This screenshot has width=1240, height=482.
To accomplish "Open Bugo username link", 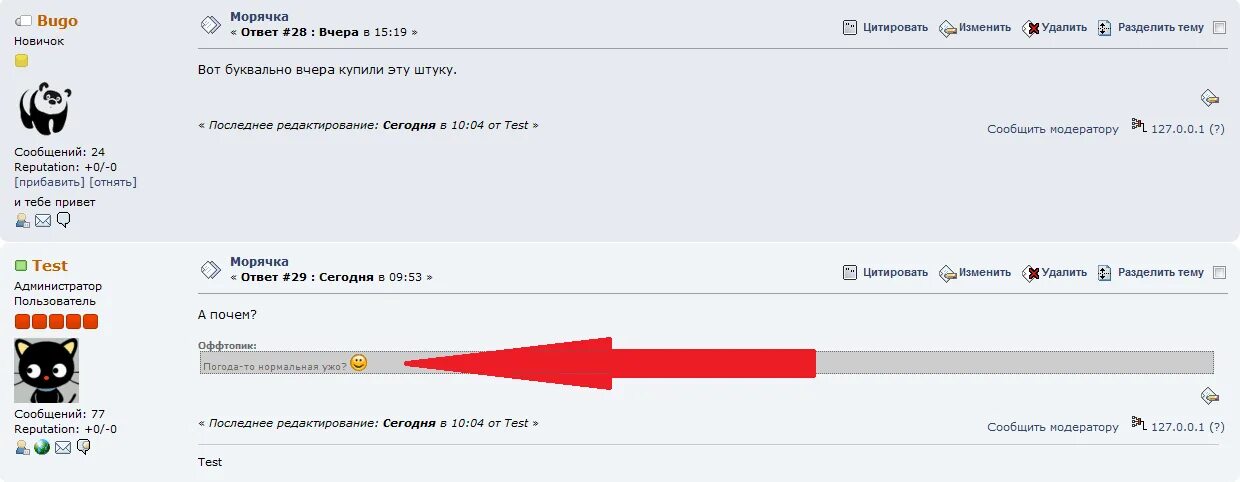I will 57,21.
